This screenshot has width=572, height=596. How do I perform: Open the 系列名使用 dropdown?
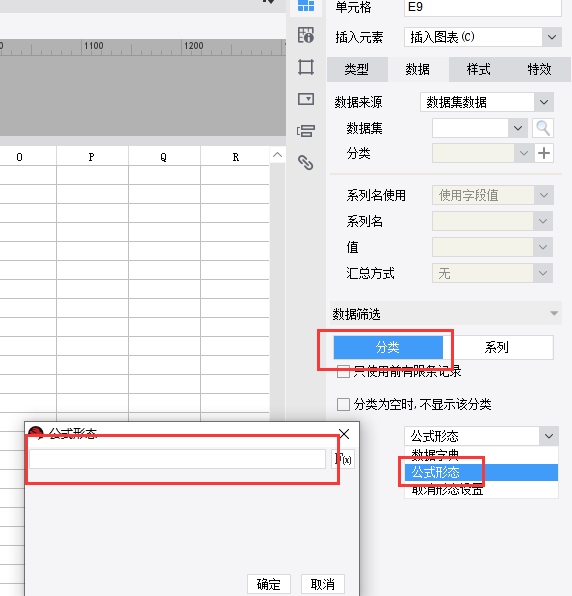(x=543, y=195)
